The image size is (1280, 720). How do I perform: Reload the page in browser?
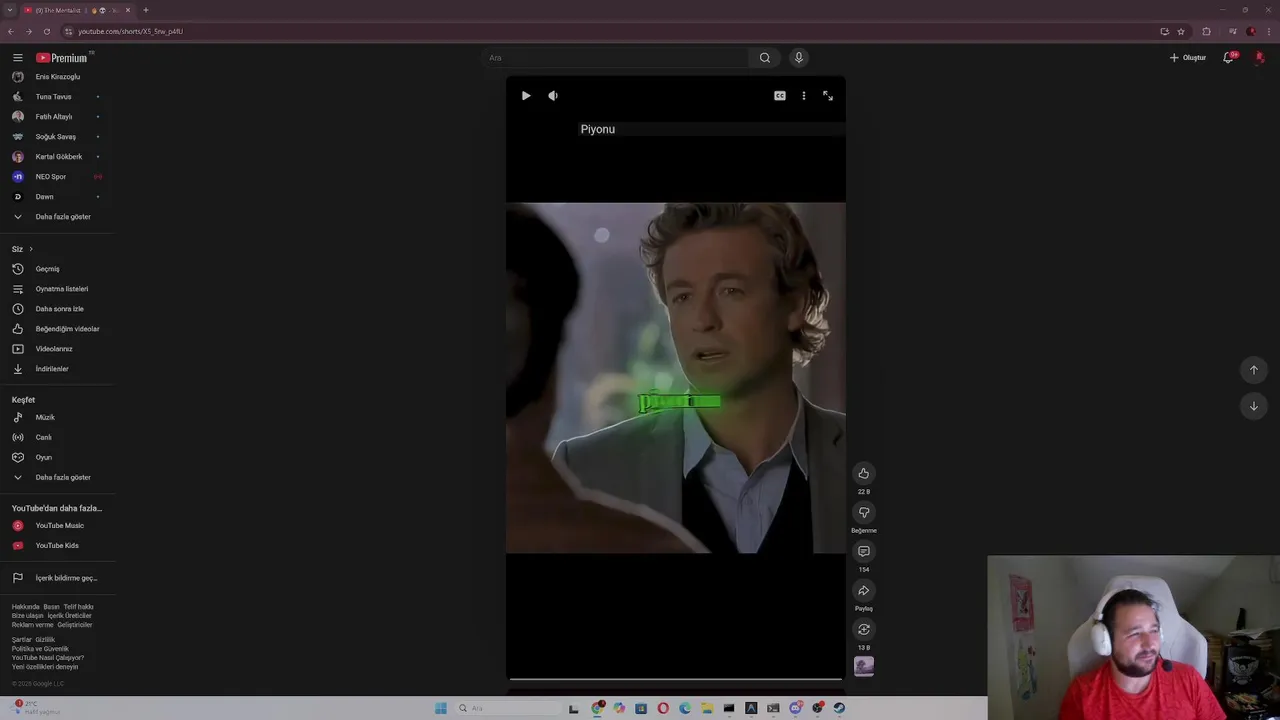tap(47, 31)
